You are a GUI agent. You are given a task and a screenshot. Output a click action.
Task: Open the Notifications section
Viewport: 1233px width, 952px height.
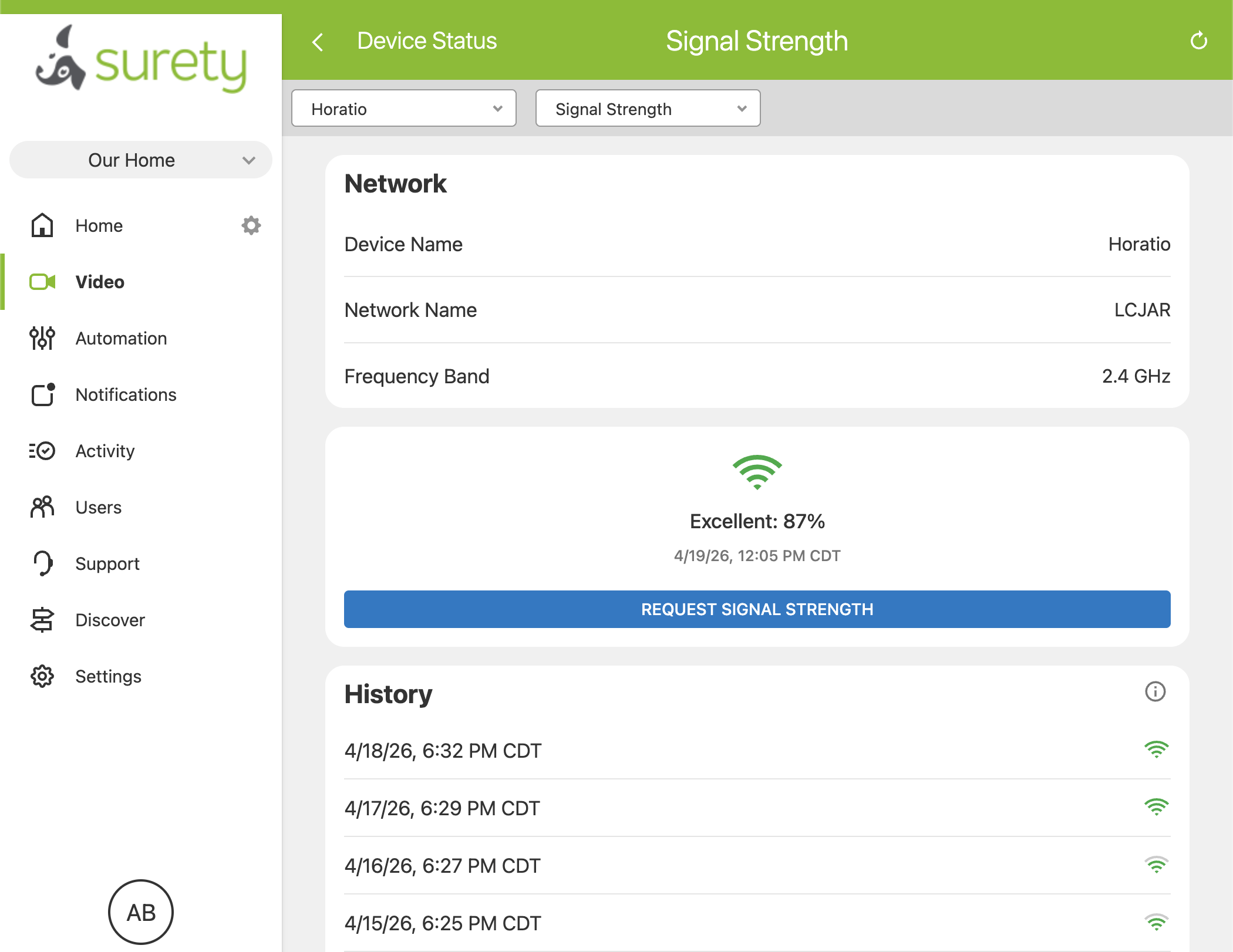(x=126, y=395)
